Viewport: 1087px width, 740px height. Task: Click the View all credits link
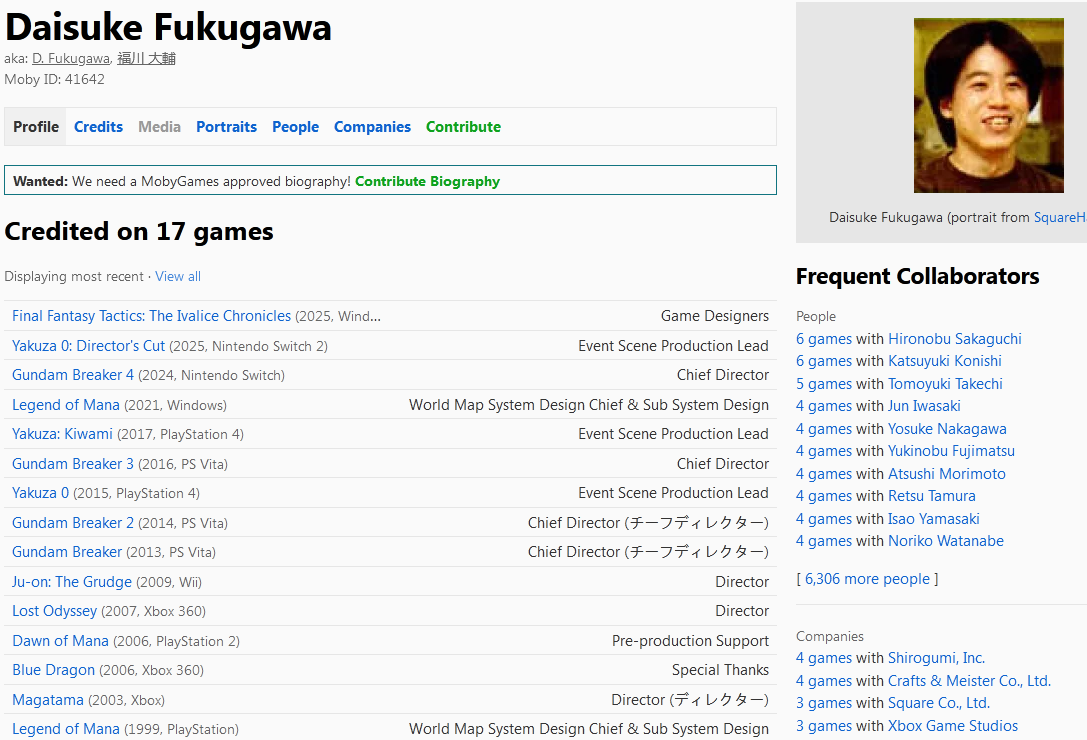pyautogui.click(x=178, y=276)
